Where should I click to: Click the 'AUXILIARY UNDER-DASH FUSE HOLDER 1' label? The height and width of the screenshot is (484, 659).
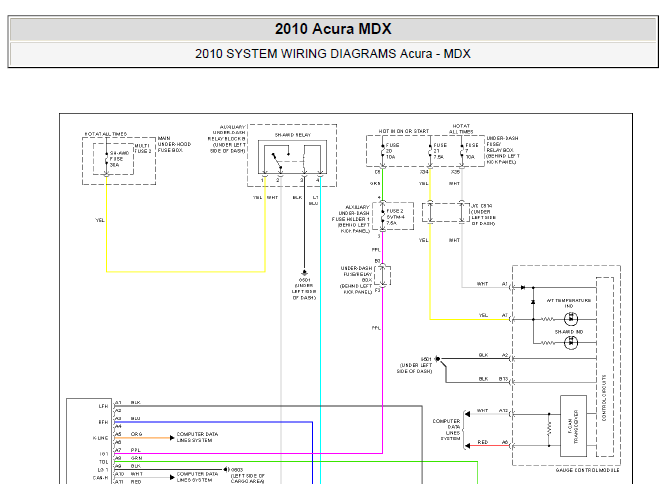tap(351, 219)
